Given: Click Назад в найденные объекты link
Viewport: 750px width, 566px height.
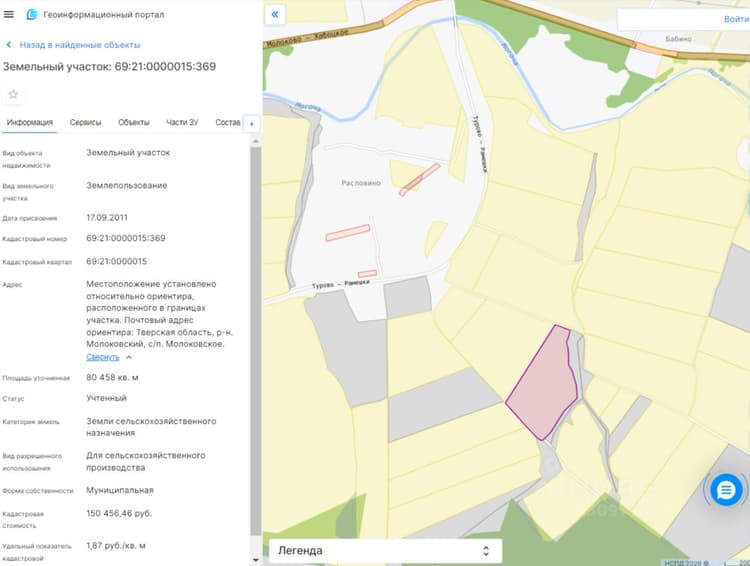Looking at the screenshot, I should click(80, 44).
